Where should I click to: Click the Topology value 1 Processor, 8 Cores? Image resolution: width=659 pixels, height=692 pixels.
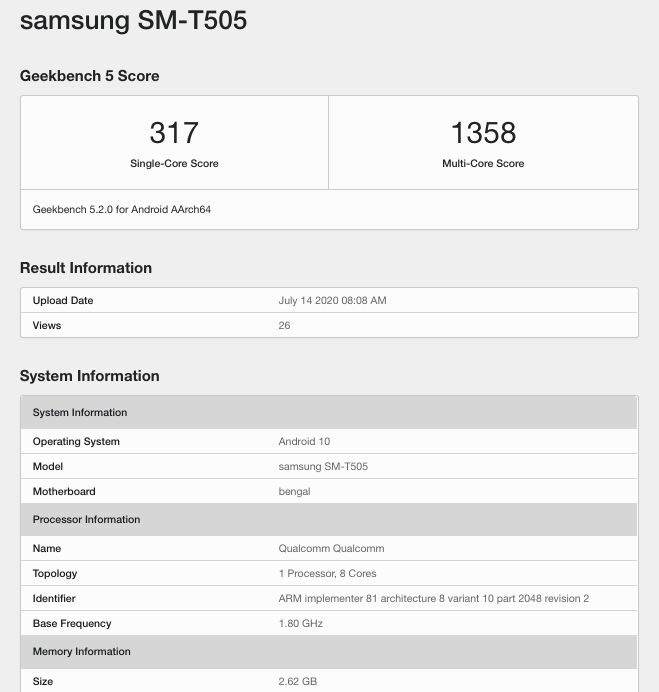[328, 573]
